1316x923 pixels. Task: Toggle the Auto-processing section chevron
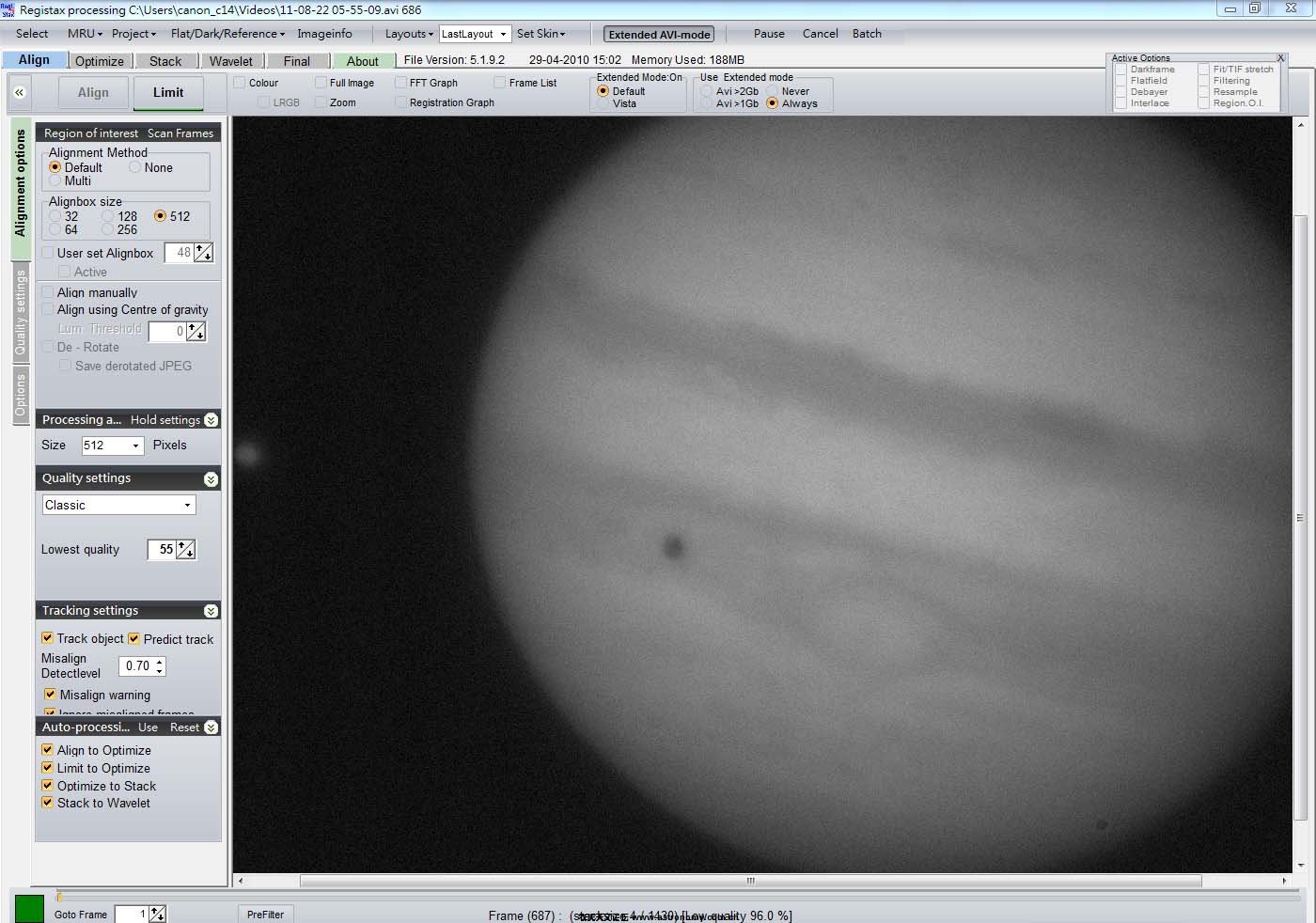pos(211,727)
